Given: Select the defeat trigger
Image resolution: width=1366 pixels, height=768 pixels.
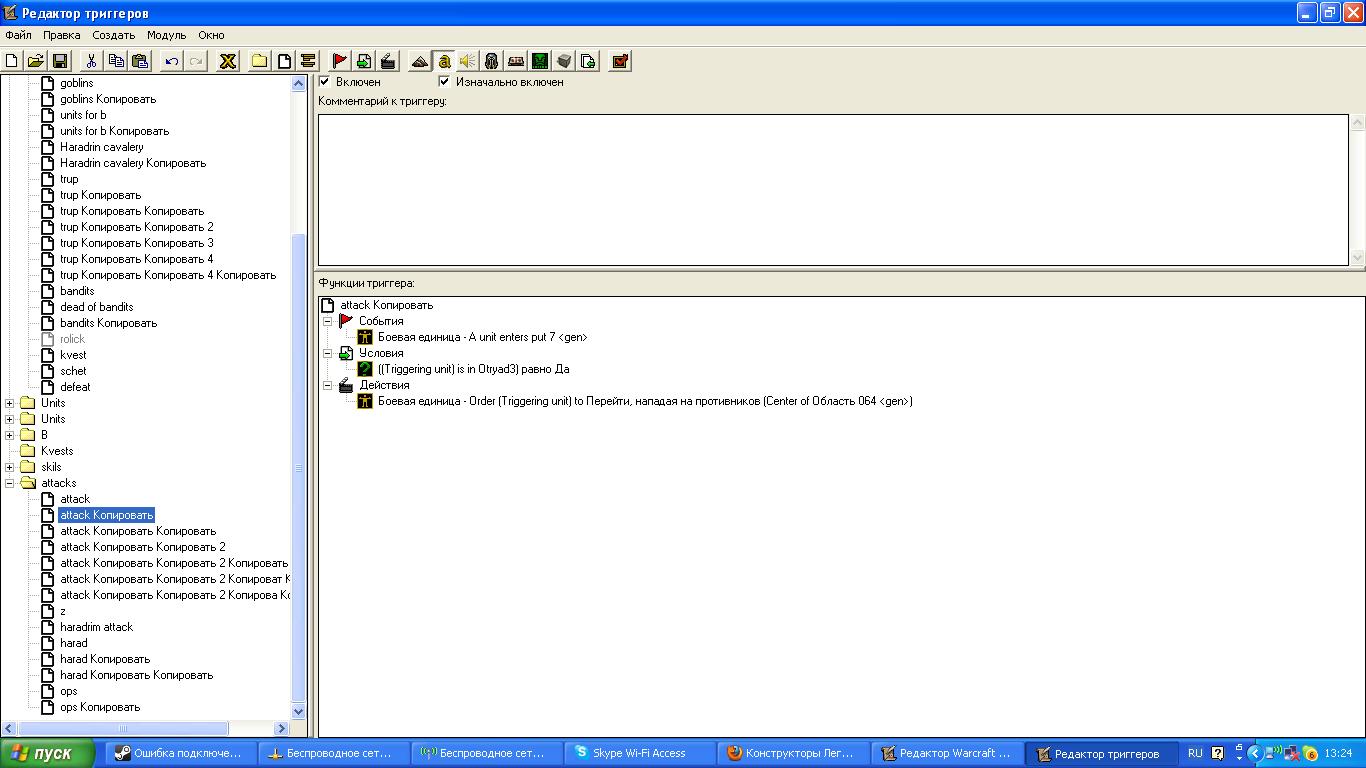Looking at the screenshot, I should 75,387.
